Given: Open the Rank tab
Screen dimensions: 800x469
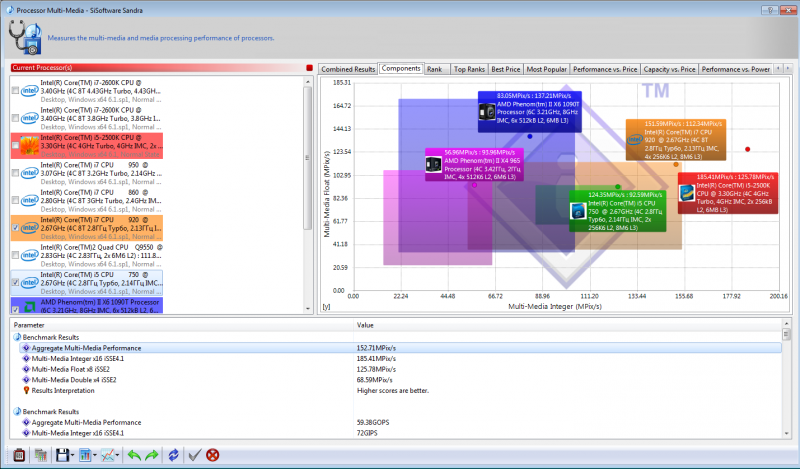Looking at the screenshot, I should pos(435,69).
